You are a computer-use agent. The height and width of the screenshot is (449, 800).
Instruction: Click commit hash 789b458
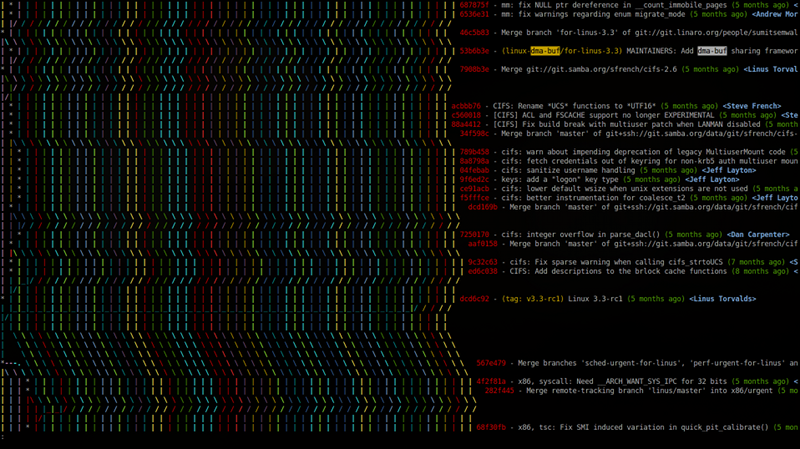point(474,152)
